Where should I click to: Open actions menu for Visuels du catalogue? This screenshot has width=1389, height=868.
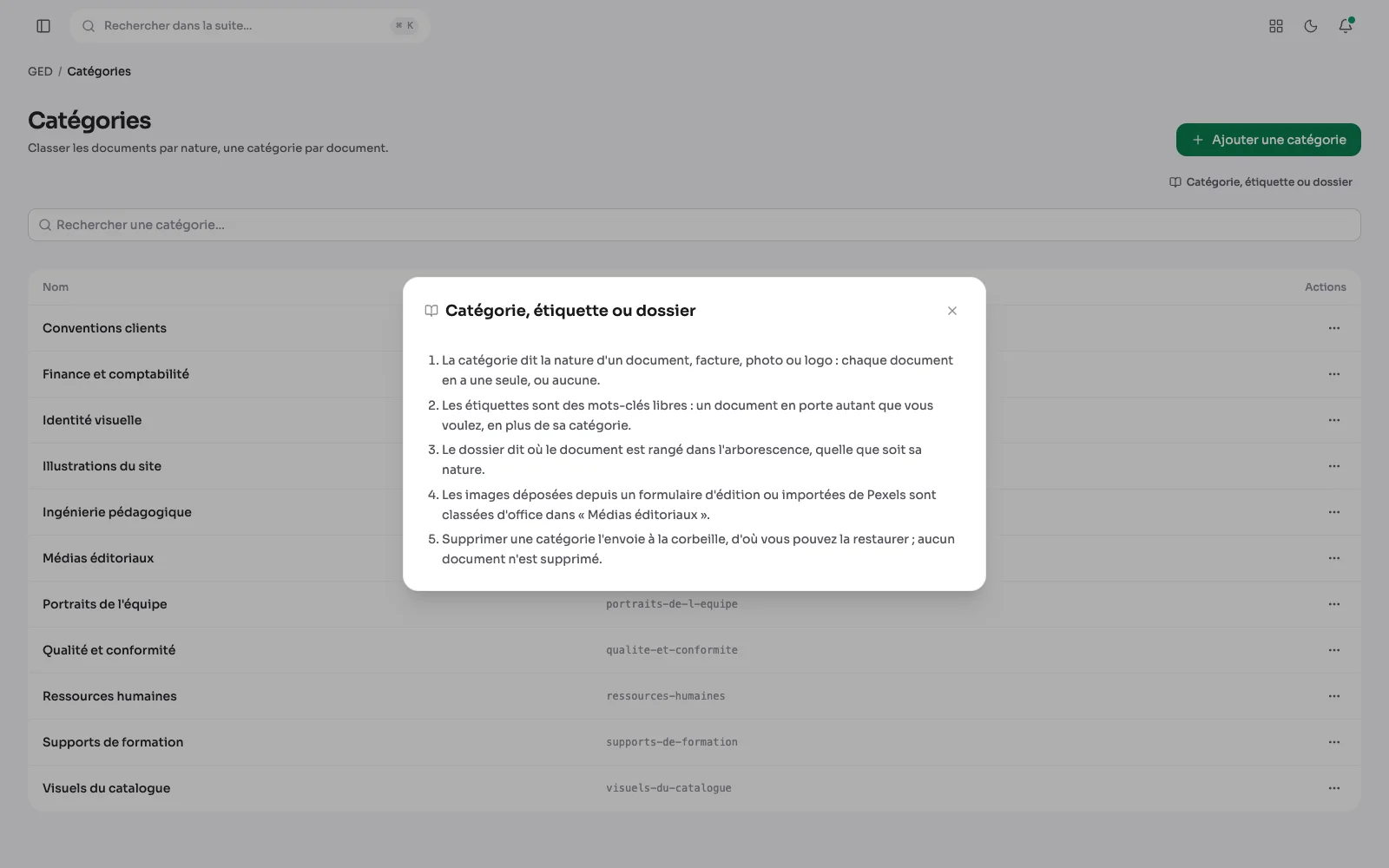click(1334, 788)
